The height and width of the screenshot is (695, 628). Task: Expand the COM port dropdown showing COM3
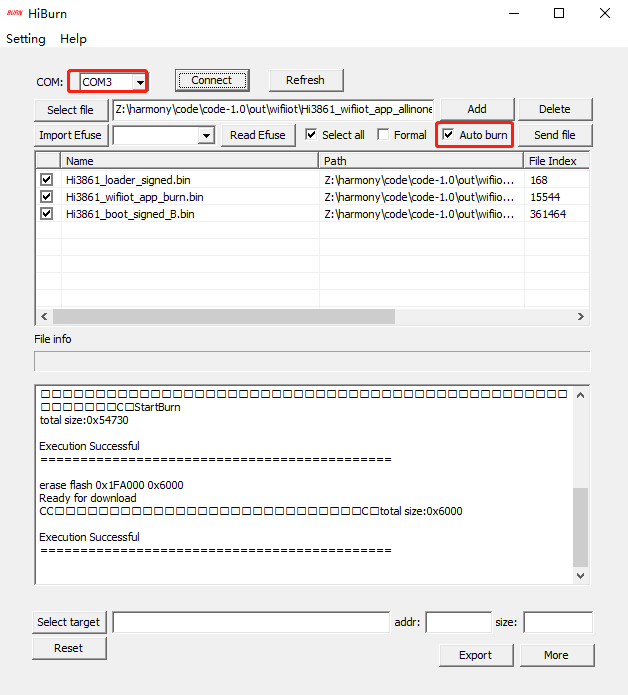point(140,82)
